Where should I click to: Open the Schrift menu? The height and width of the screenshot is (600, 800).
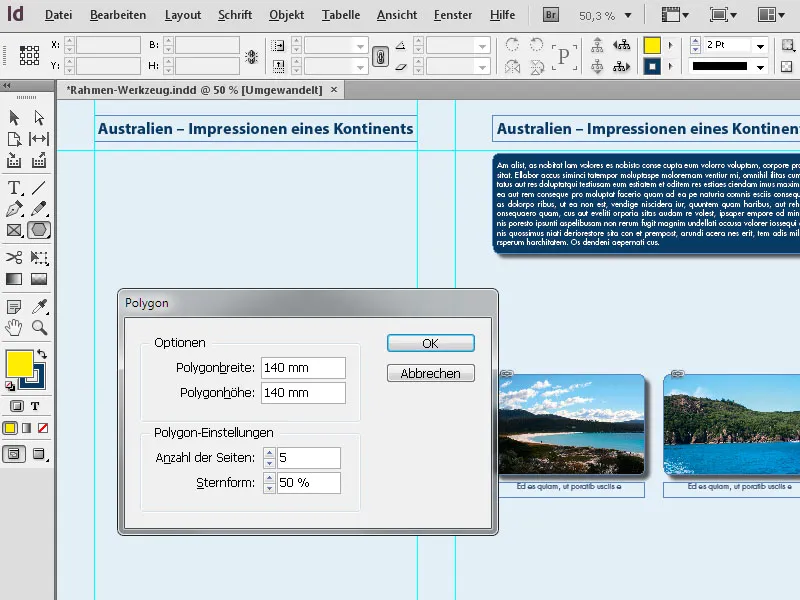(x=235, y=15)
